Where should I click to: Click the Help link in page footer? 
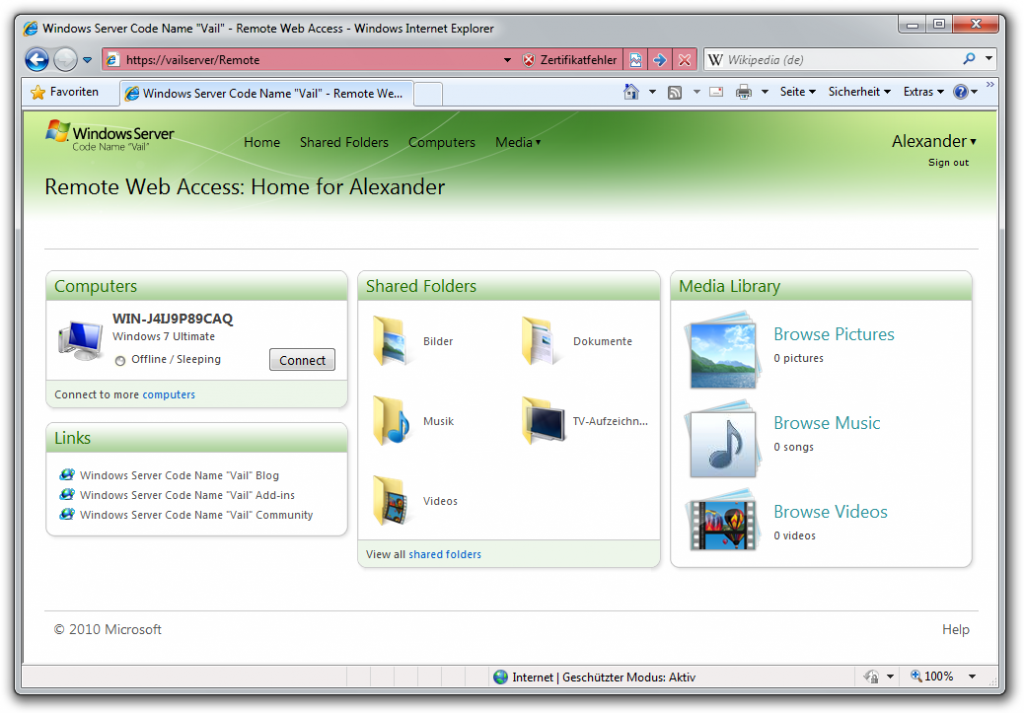pos(955,629)
